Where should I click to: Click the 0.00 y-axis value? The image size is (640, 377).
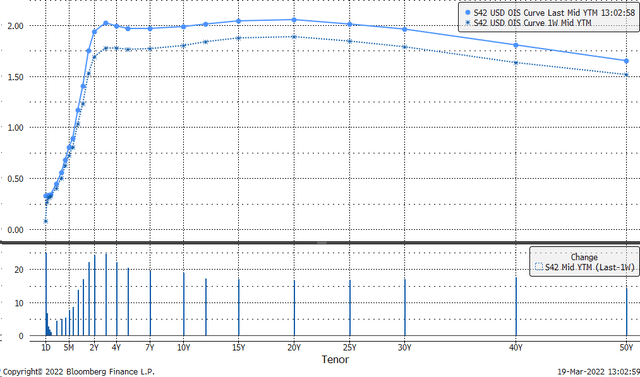pos(16,230)
